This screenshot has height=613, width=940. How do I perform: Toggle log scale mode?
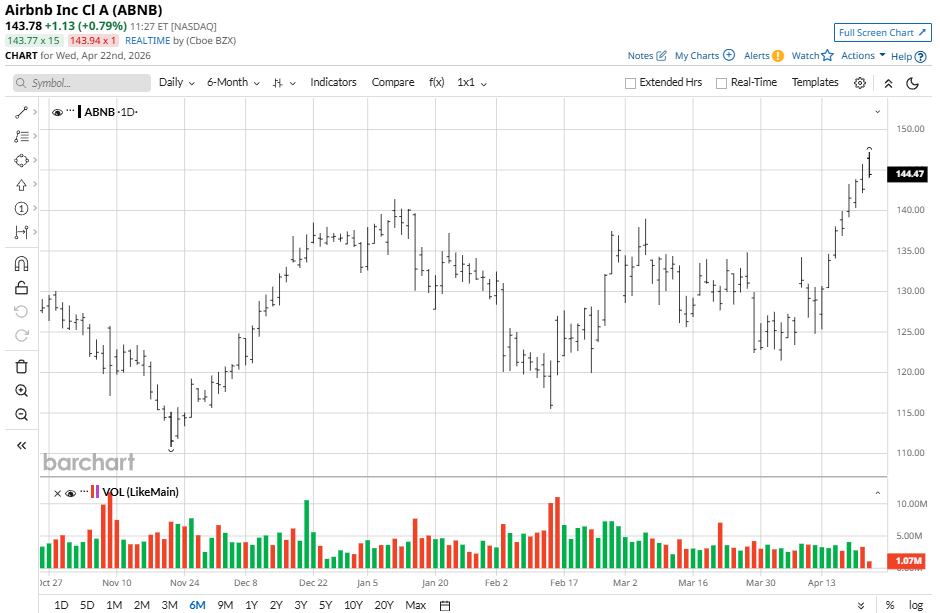tap(915, 605)
